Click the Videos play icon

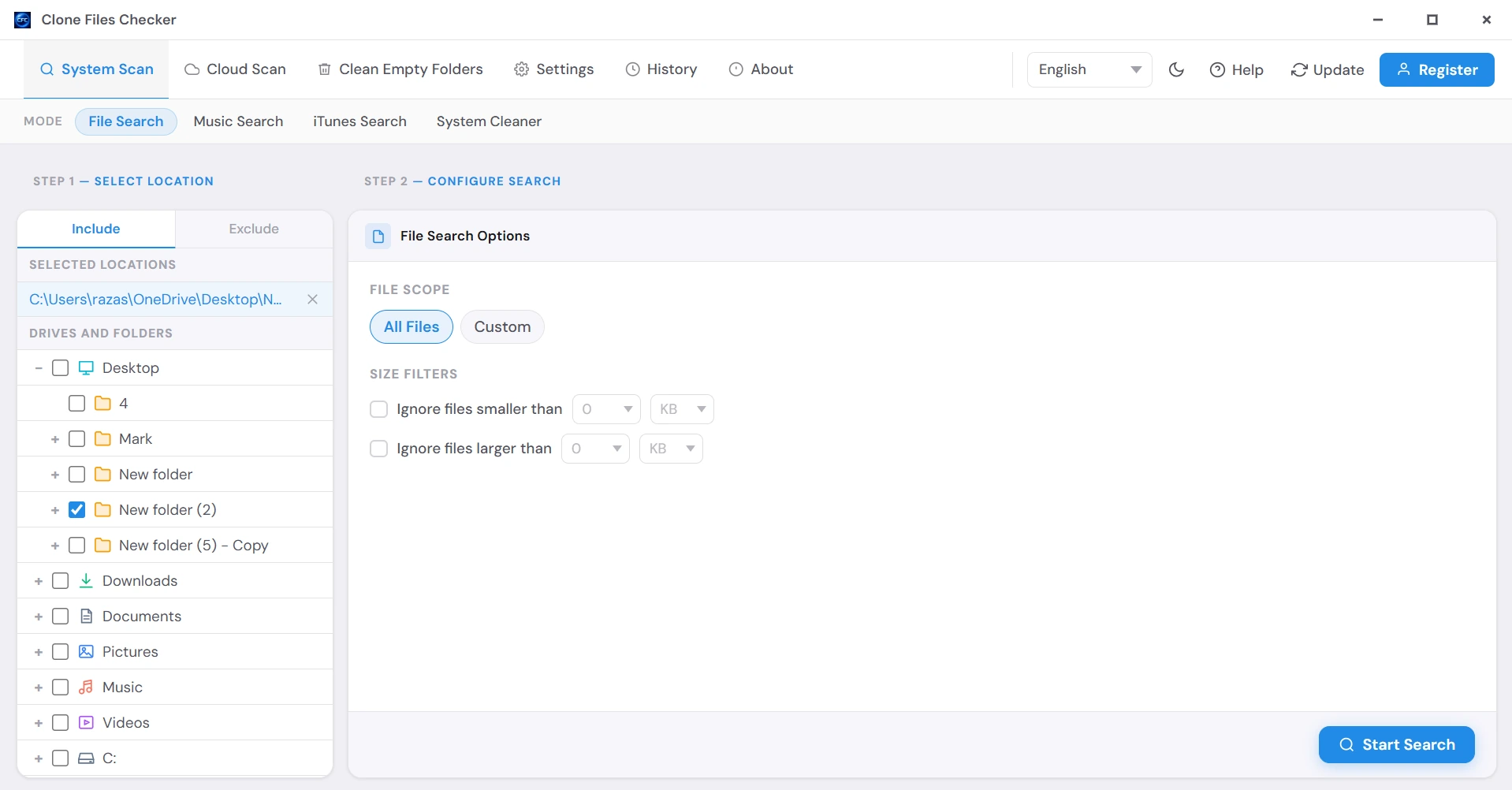coord(86,722)
